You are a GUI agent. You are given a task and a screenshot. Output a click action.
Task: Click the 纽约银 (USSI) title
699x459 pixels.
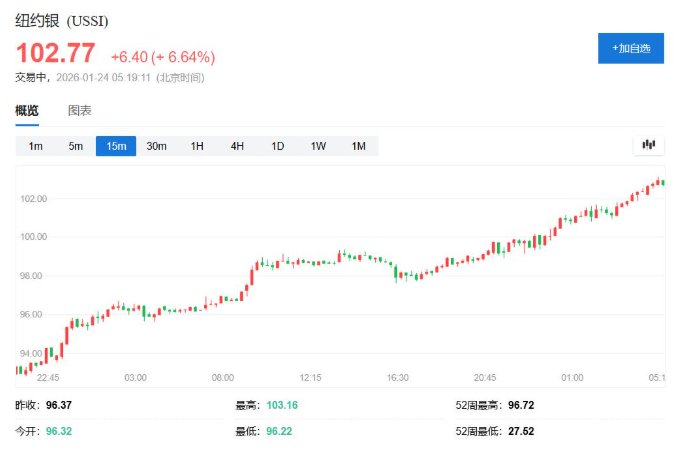point(62,20)
